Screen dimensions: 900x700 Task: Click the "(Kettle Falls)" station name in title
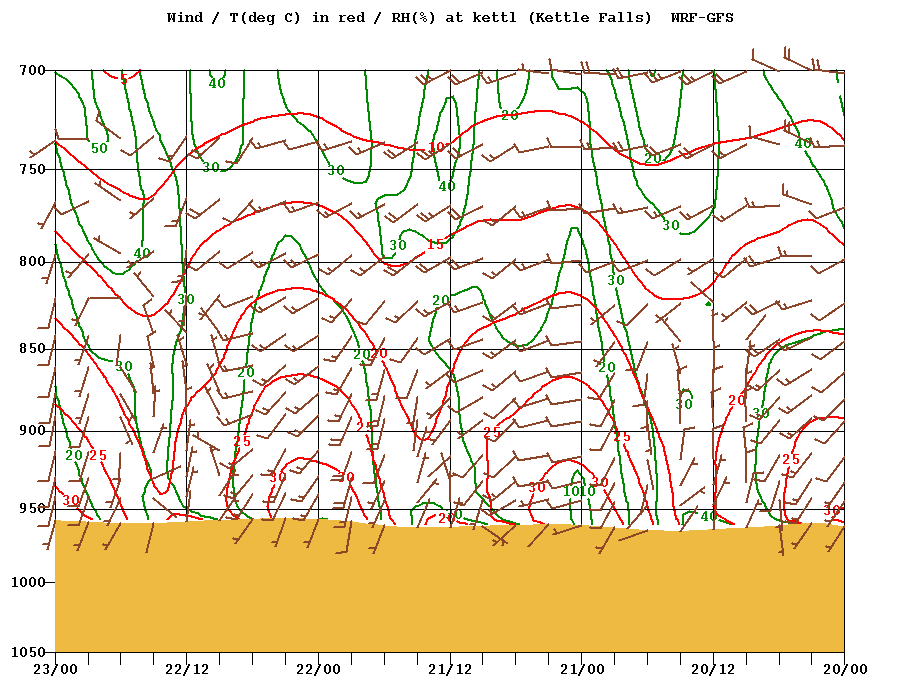(590, 18)
